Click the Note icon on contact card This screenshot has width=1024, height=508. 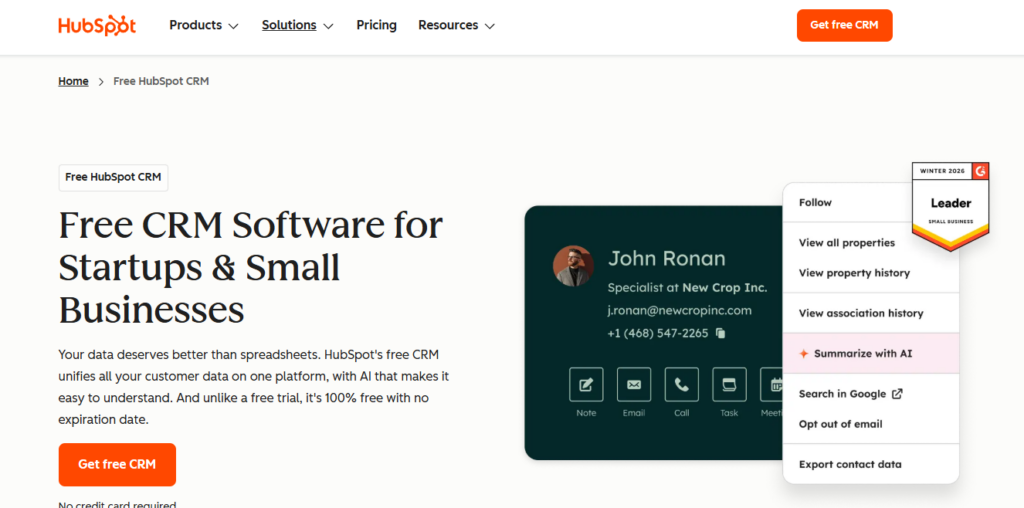(x=586, y=385)
